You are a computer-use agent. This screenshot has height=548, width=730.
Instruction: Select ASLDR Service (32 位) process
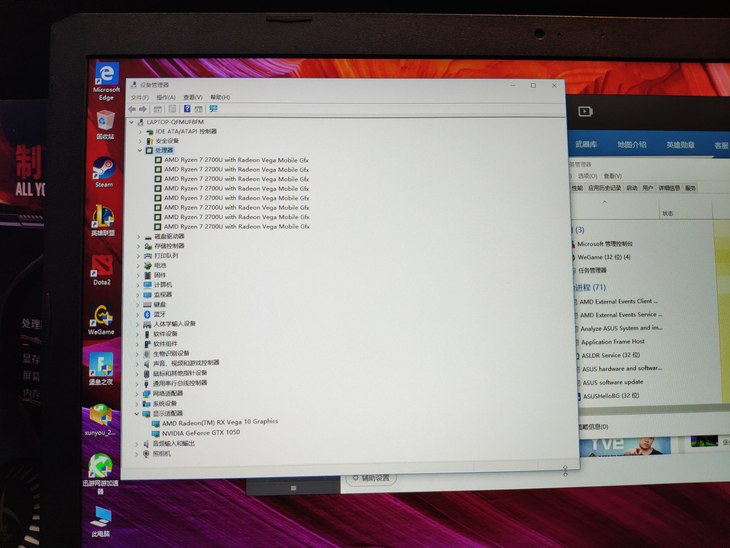tap(611, 355)
